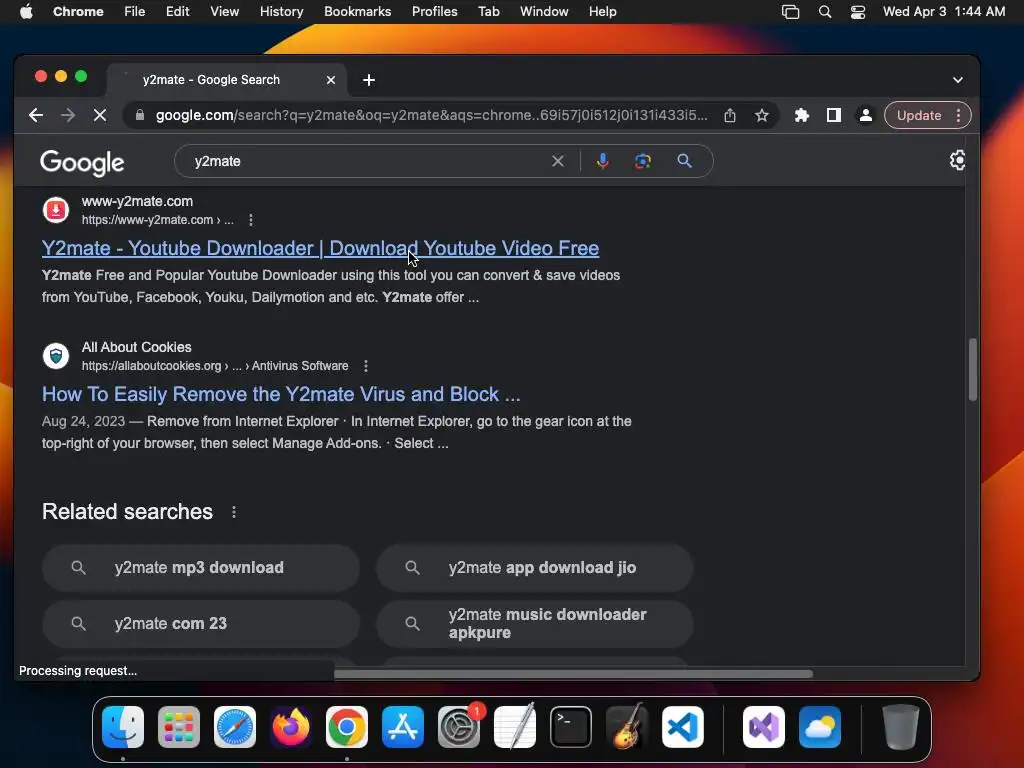Open the Extensions puzzle icon
The height and width of the screenshot is (768, 1024).
click(801, 116)
